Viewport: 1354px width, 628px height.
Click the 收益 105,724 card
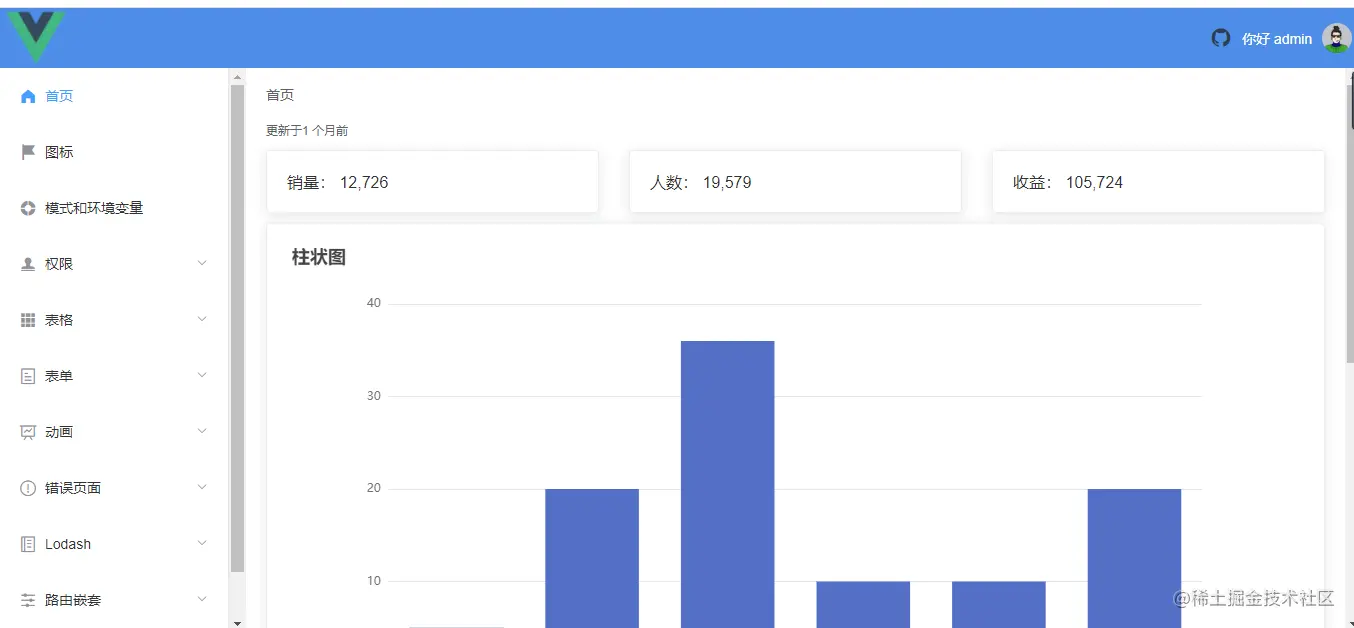[x=1158, y=182]
